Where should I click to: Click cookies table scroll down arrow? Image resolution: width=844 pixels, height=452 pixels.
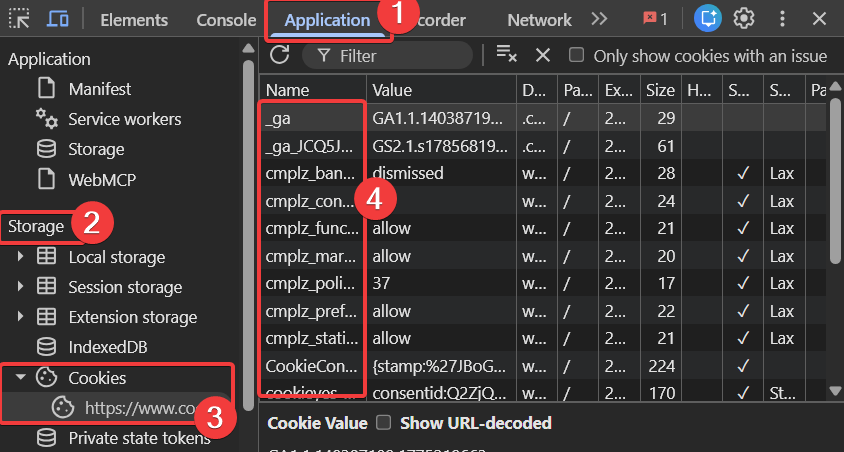pos(835,391)
